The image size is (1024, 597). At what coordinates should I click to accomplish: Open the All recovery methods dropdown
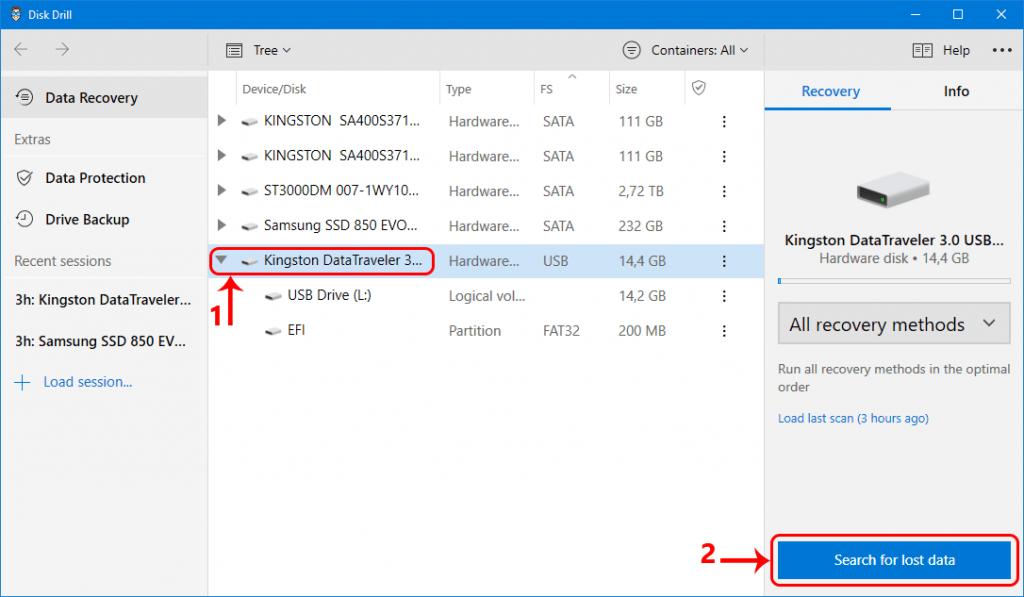893,323
